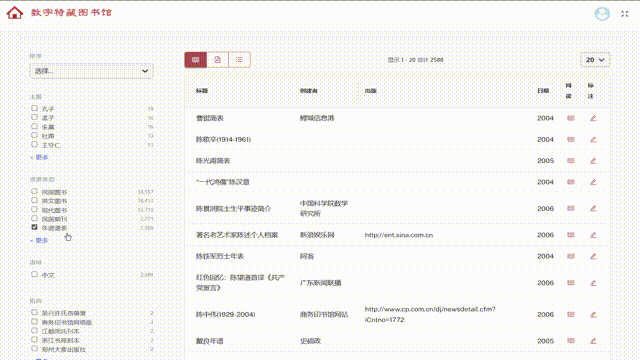
Task: Click the 新浪娱乐网 creator cell
Action: point(317,235)
